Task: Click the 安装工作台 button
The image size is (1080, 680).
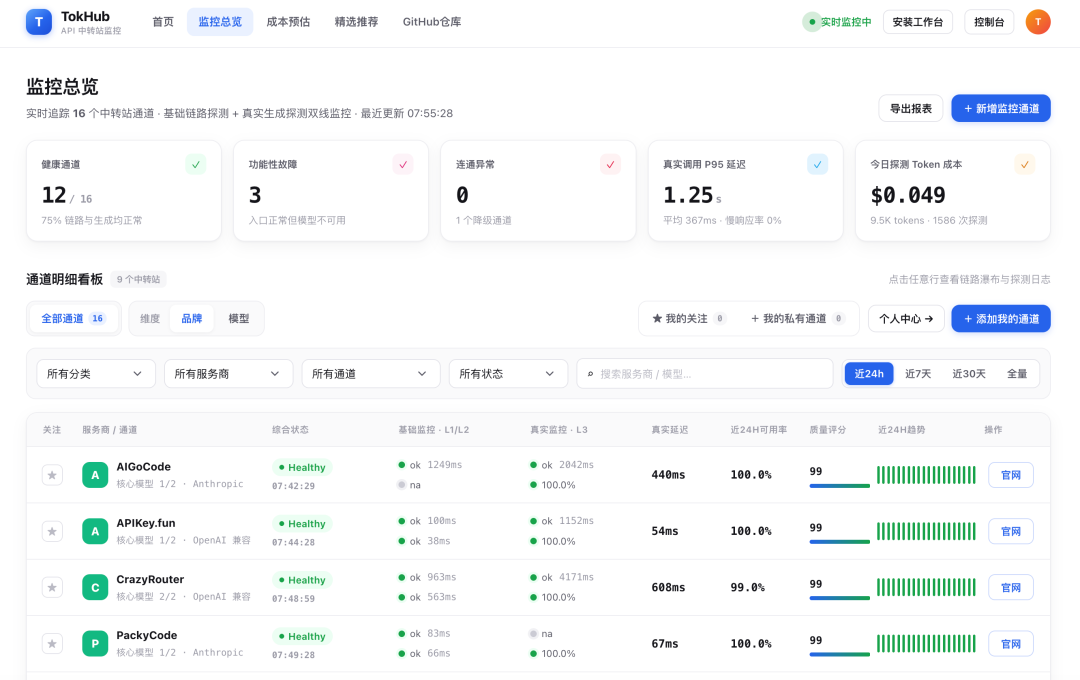Action: click(917, 22)
